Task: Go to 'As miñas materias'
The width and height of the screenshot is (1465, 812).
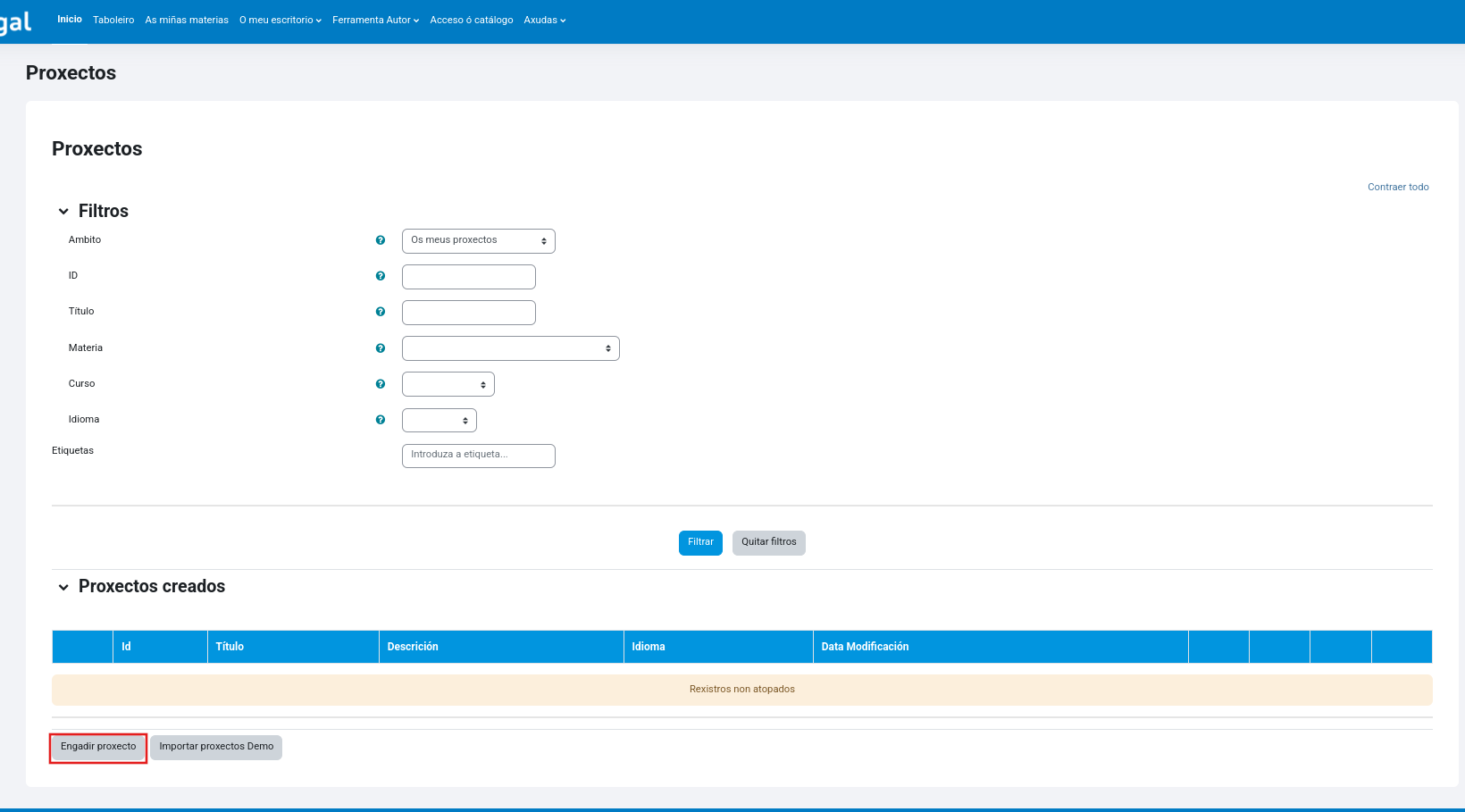Action: tap(187, 20)
